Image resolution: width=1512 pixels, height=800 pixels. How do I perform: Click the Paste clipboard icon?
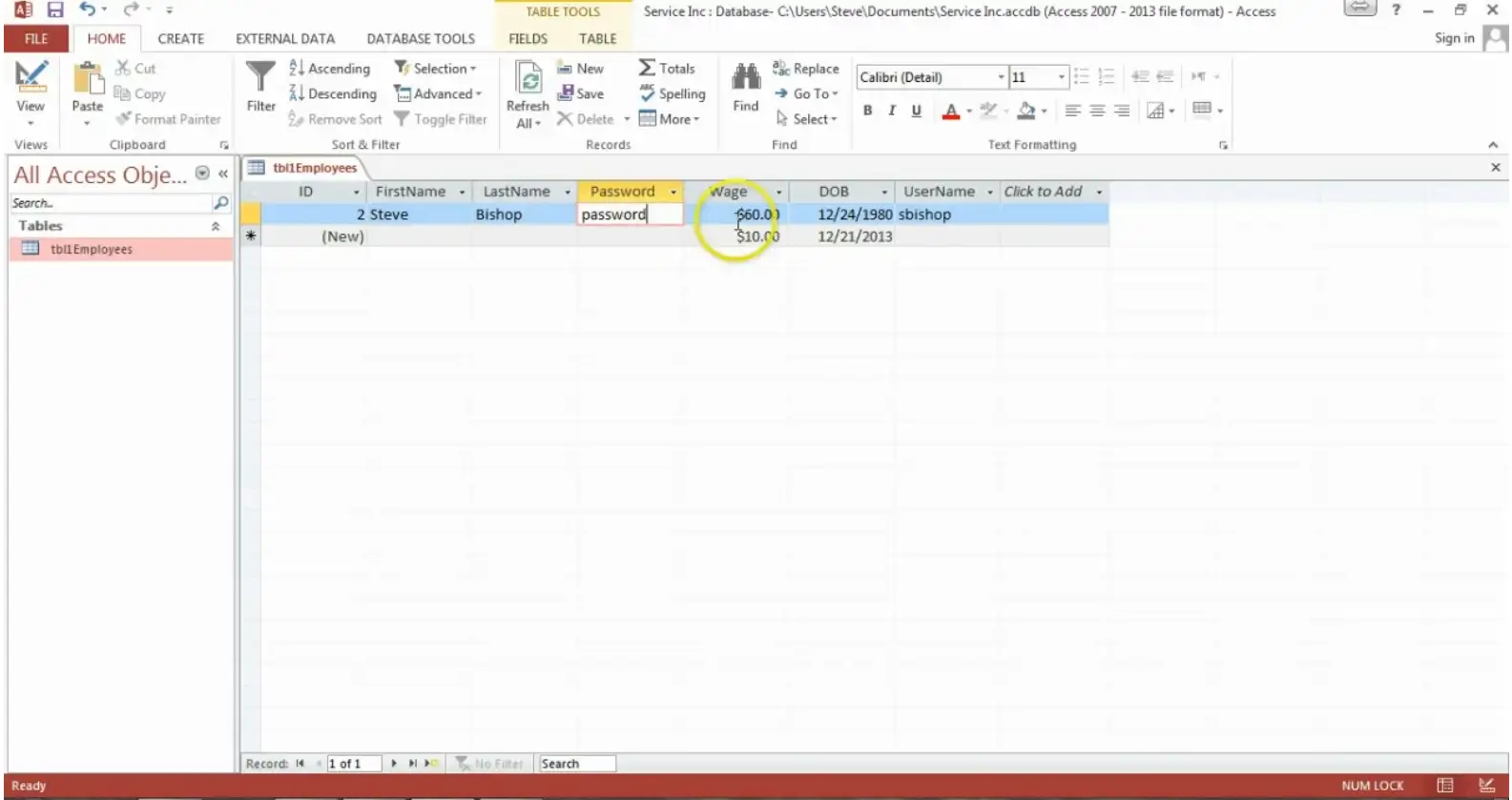(x=88, y=77)
